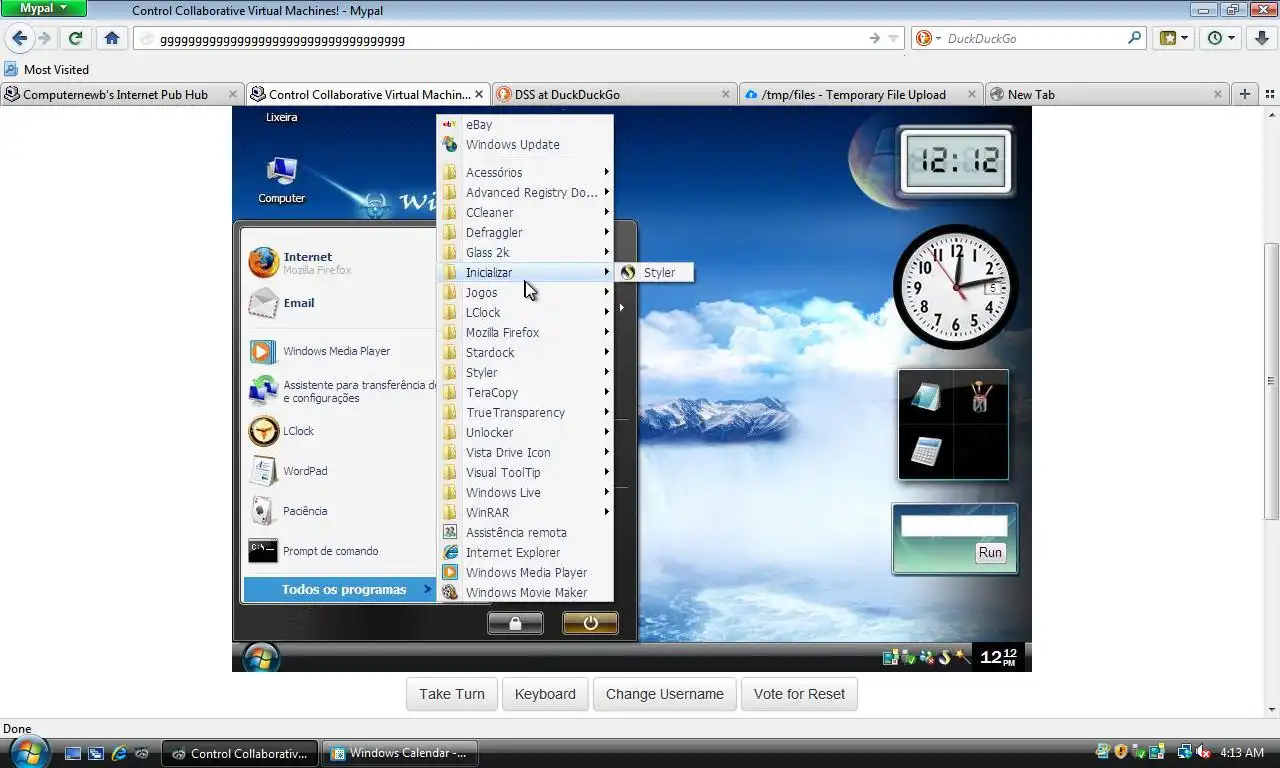The image size is (1280, 768).
Task: Click the Keyboard button
Action: tap(545, 694)
